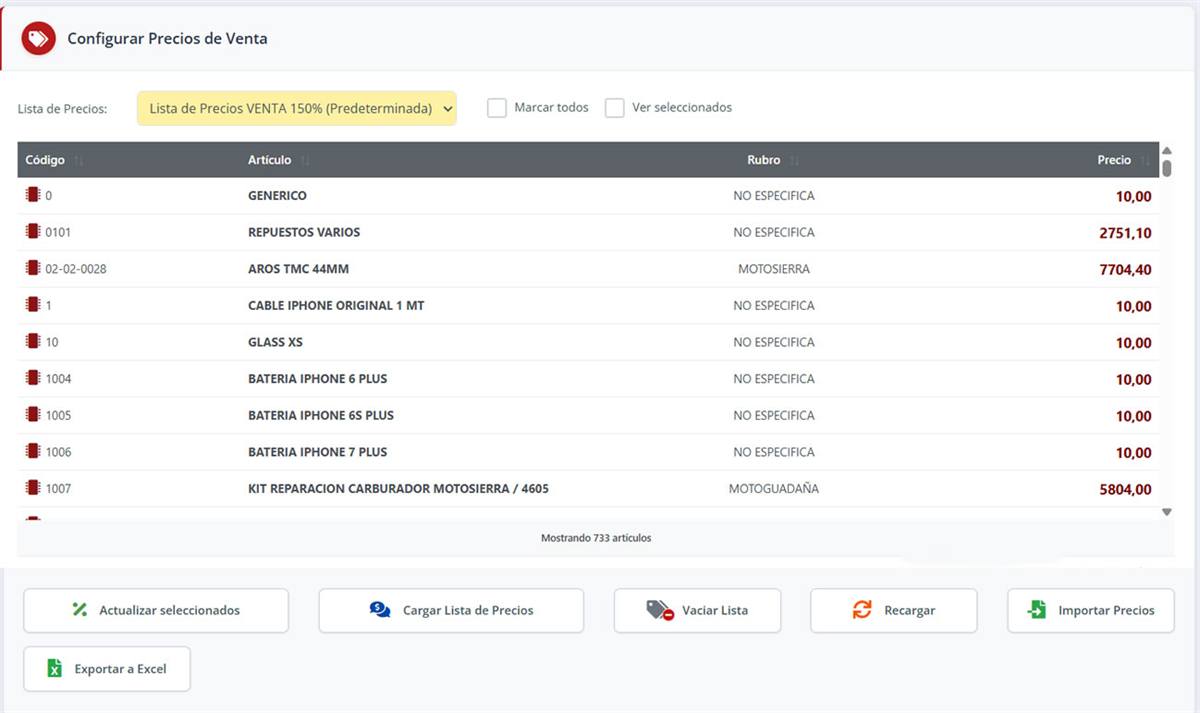
Task: Click the Precio column header
Action: (1114, 160)
